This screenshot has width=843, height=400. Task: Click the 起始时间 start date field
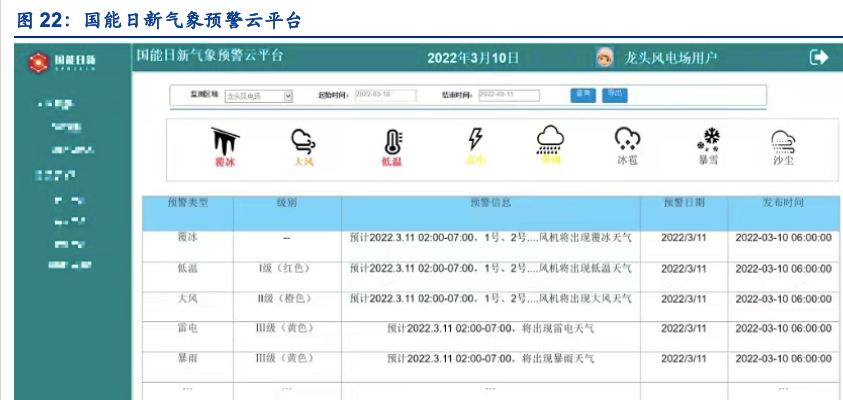(385, 95)
